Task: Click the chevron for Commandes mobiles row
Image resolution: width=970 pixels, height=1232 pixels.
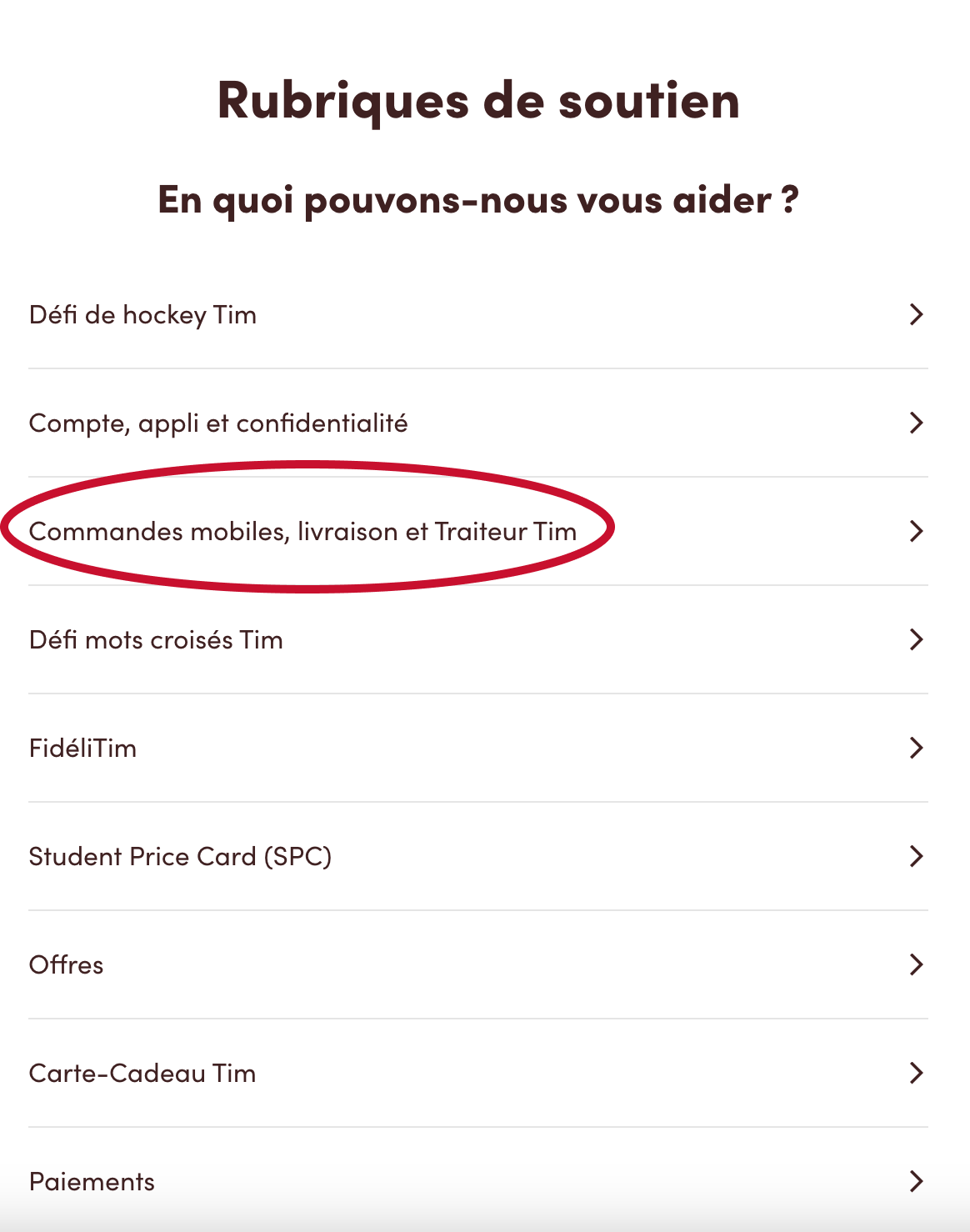Action: [916, 532]
